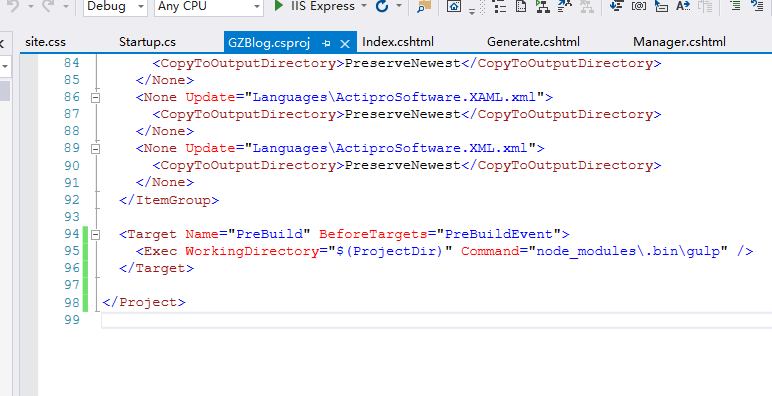Click the blue arrow with people icon

(565, 6)
